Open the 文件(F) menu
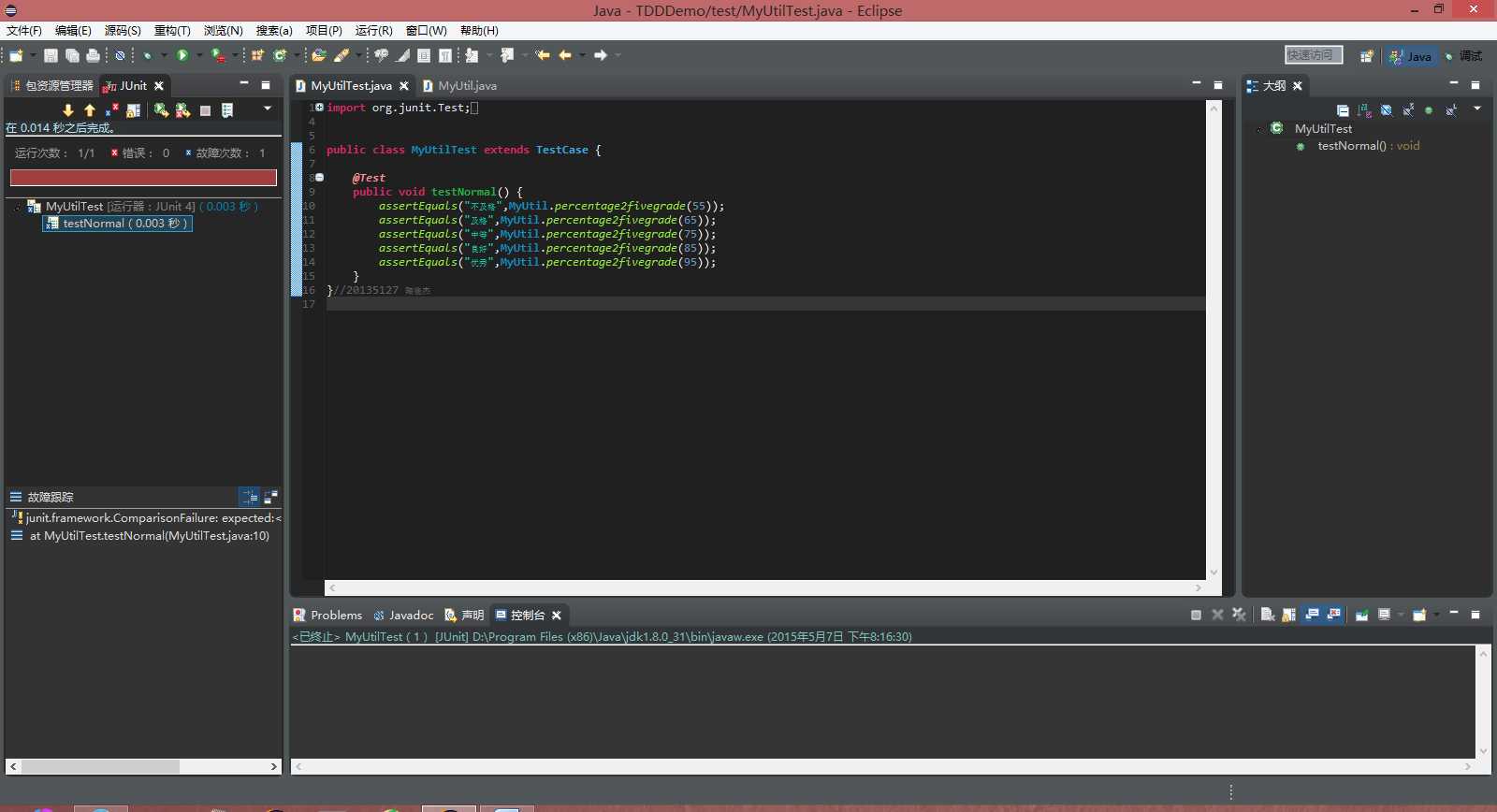The height and width of the screenshot is (812, 1497). coord(24,31)
